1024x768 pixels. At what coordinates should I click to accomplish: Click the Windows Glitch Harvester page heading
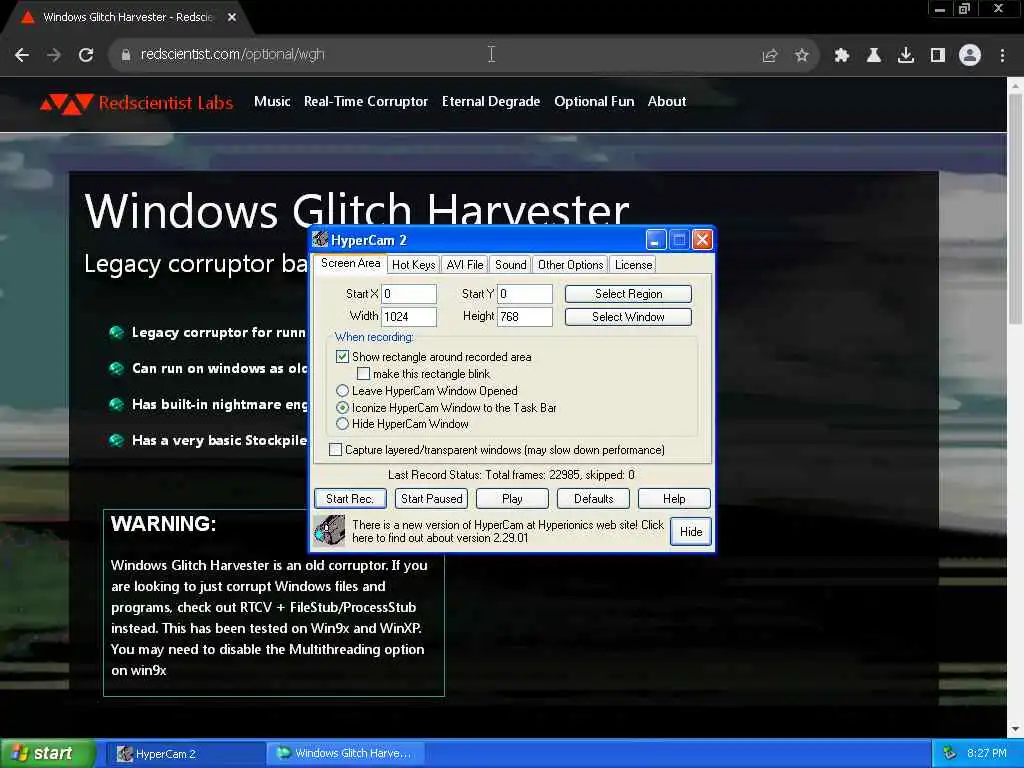pyautogui.click(x=357, y=210)
